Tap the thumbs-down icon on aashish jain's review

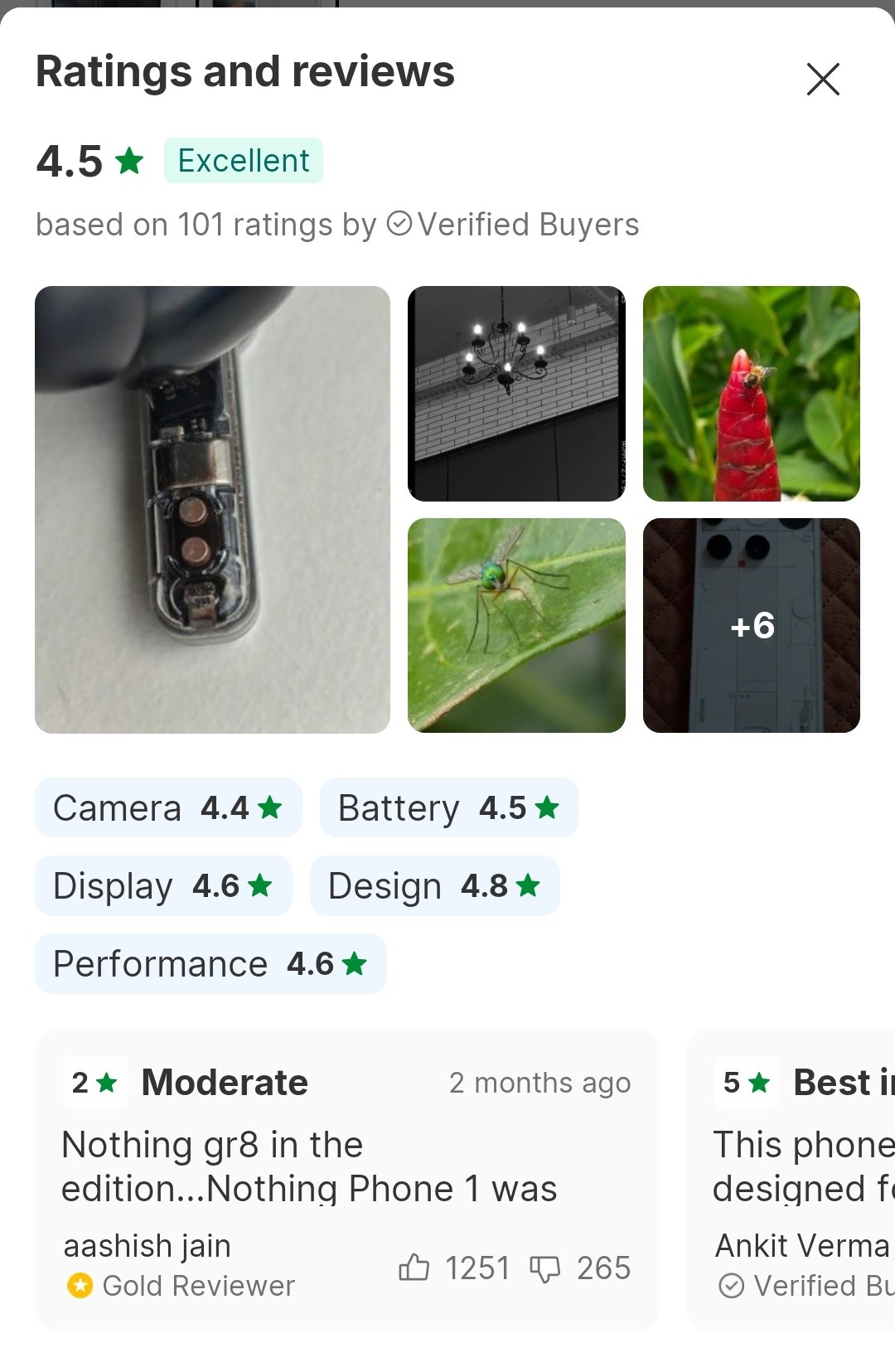(544, 1268)
